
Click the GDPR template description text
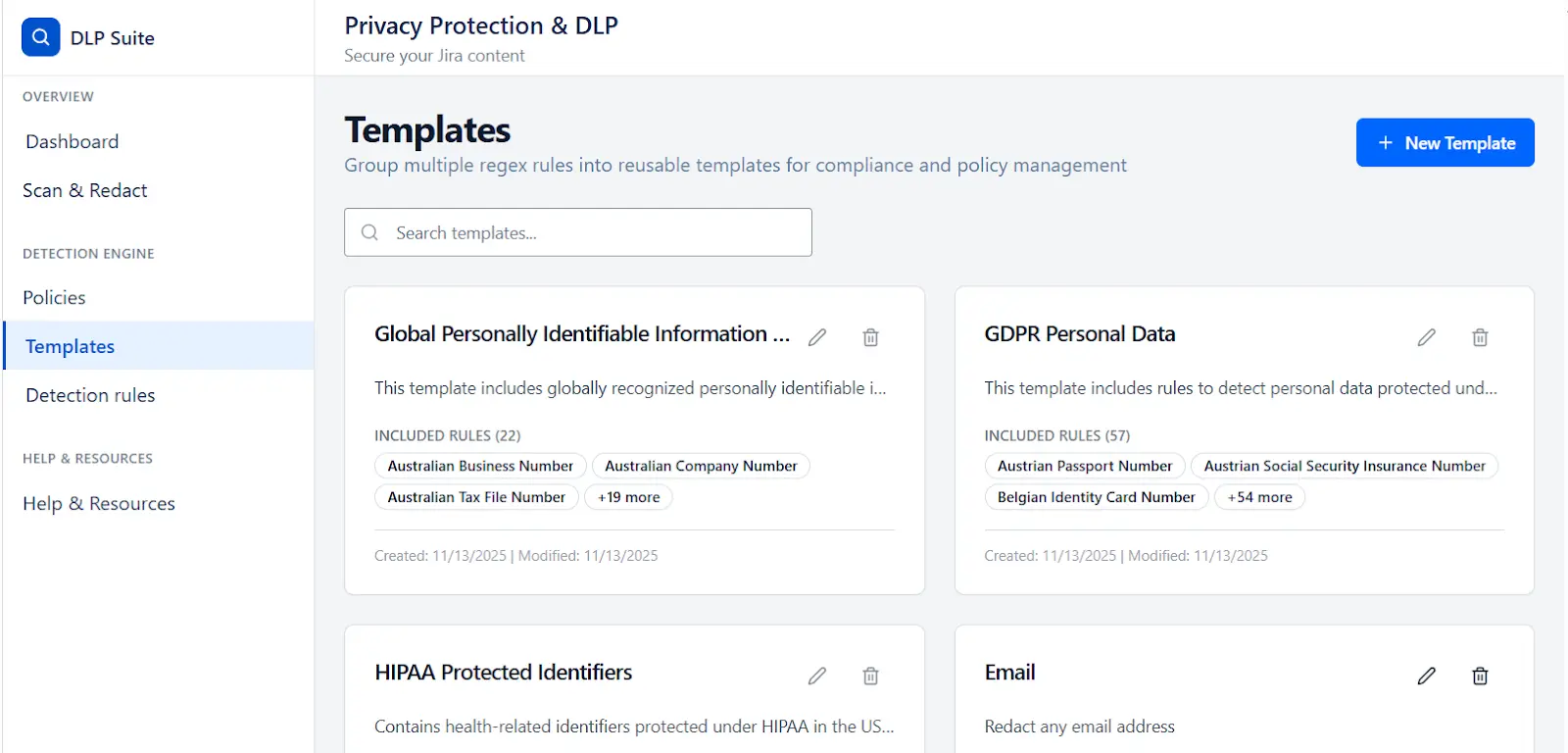click(1241, 388)
